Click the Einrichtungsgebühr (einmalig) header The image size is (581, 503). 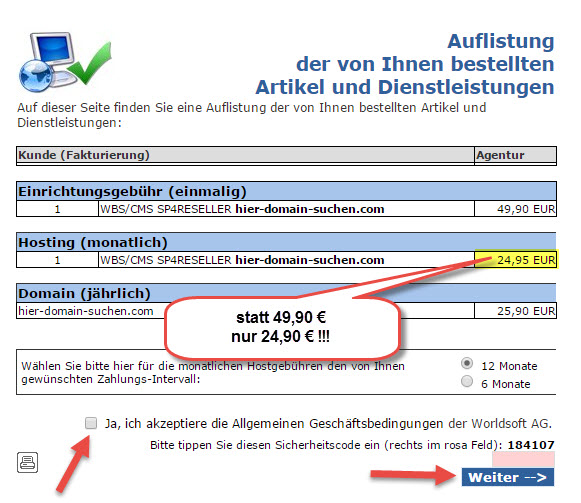click(x=286, y=191)
